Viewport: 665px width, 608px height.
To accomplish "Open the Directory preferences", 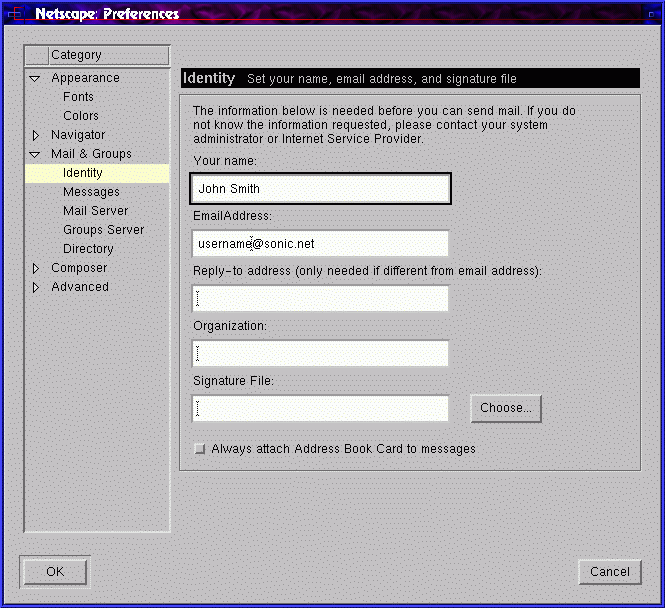I will coord(88,249).
